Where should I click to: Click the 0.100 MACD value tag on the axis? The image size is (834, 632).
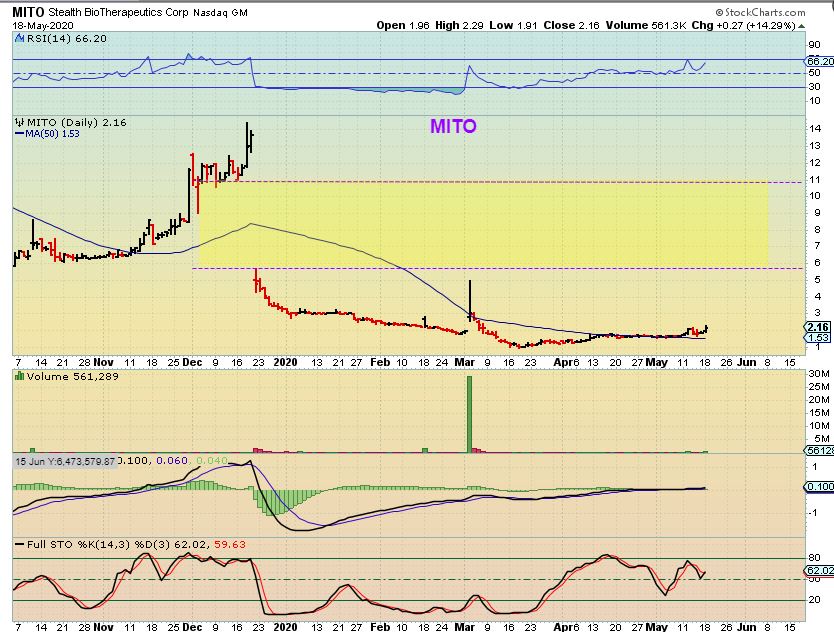click(x=820, y=486)
